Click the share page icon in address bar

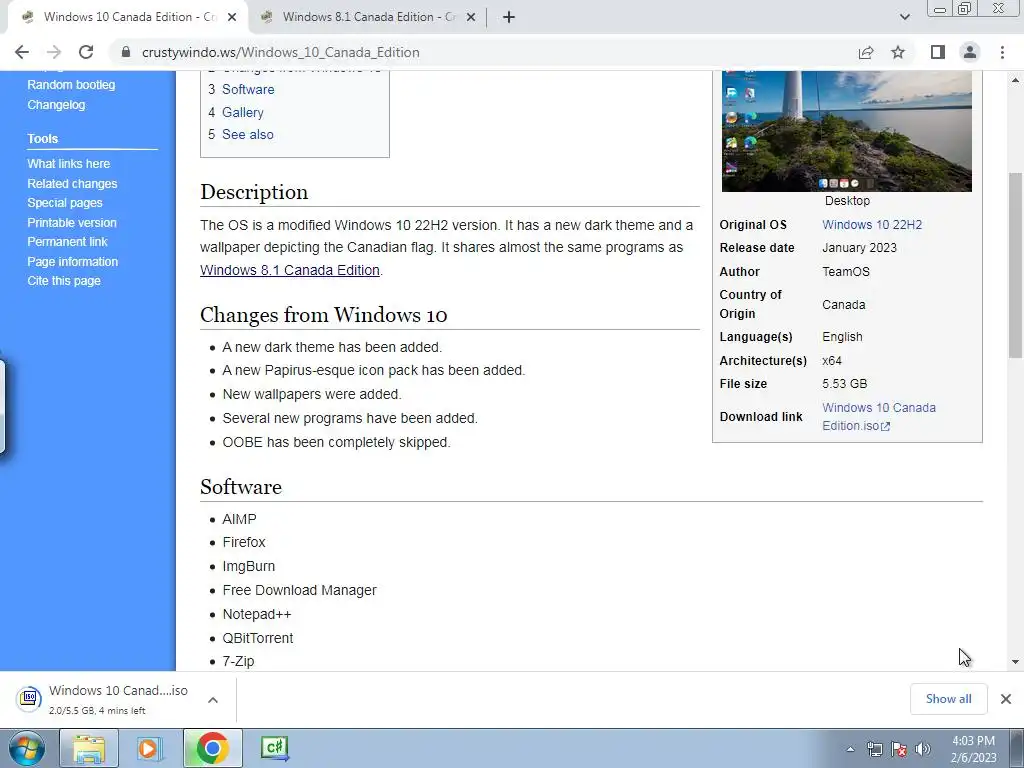(866, 52)
